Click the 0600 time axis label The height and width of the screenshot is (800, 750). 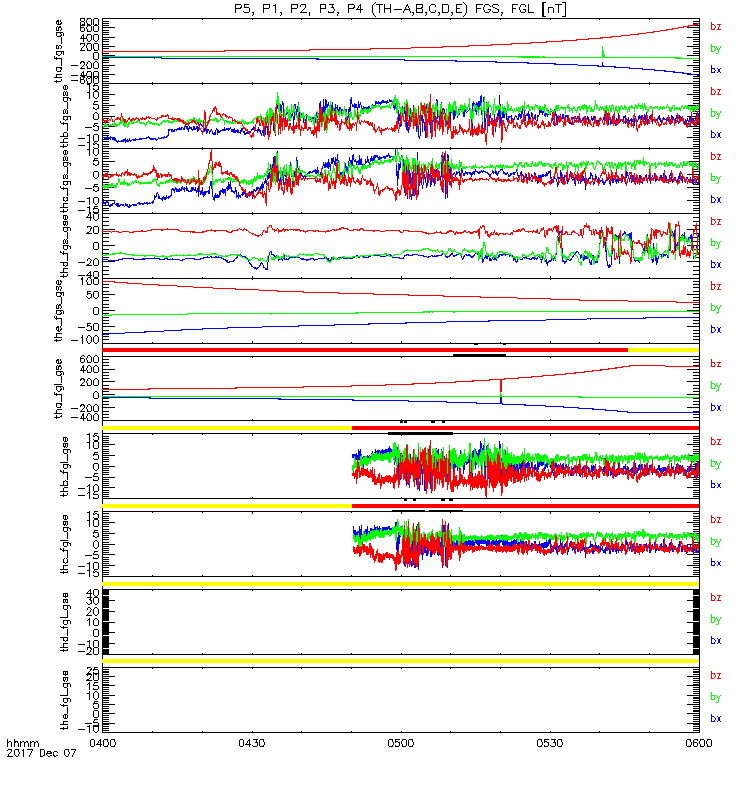point(699,743)
